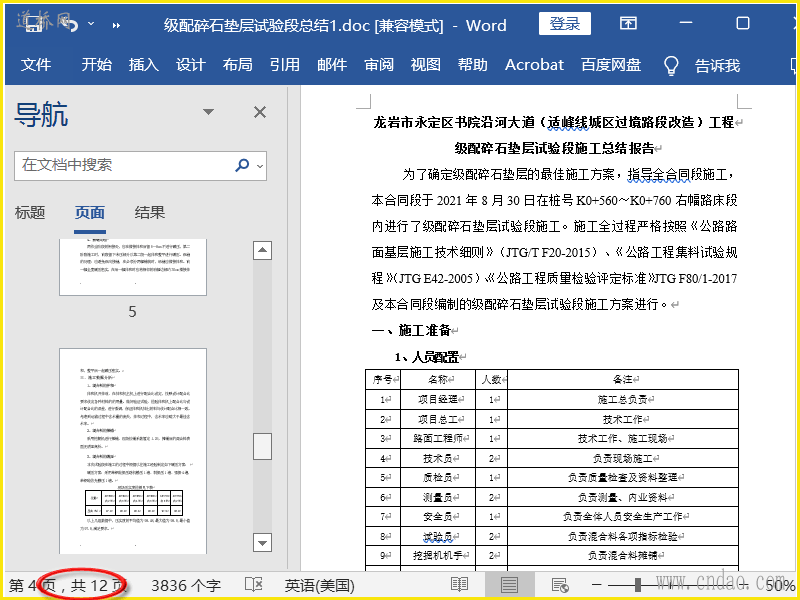Click table cell 试验员
Viewport: 800px width, 600px height.
pyautogui.click(x=438, y=536)
